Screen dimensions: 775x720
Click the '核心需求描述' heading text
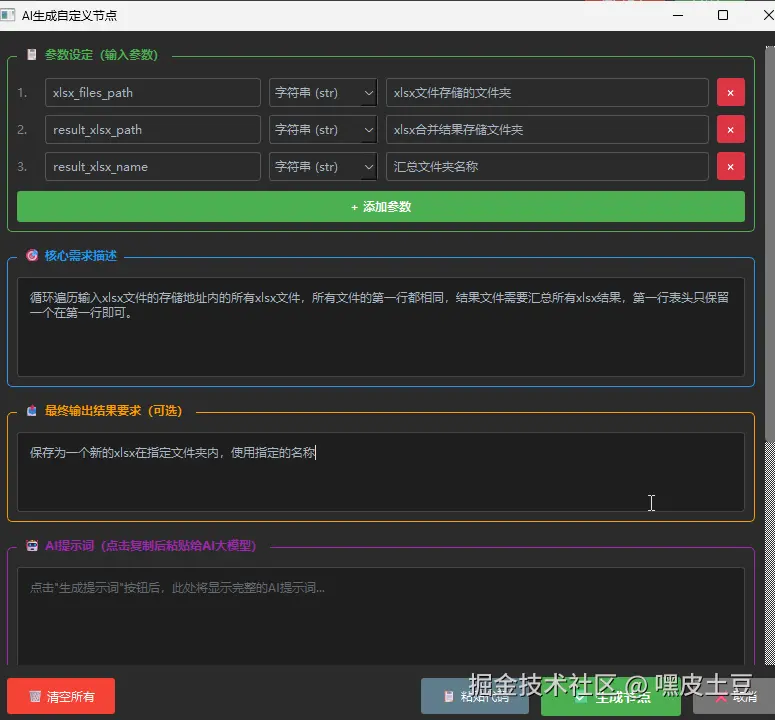pos(81,255)
